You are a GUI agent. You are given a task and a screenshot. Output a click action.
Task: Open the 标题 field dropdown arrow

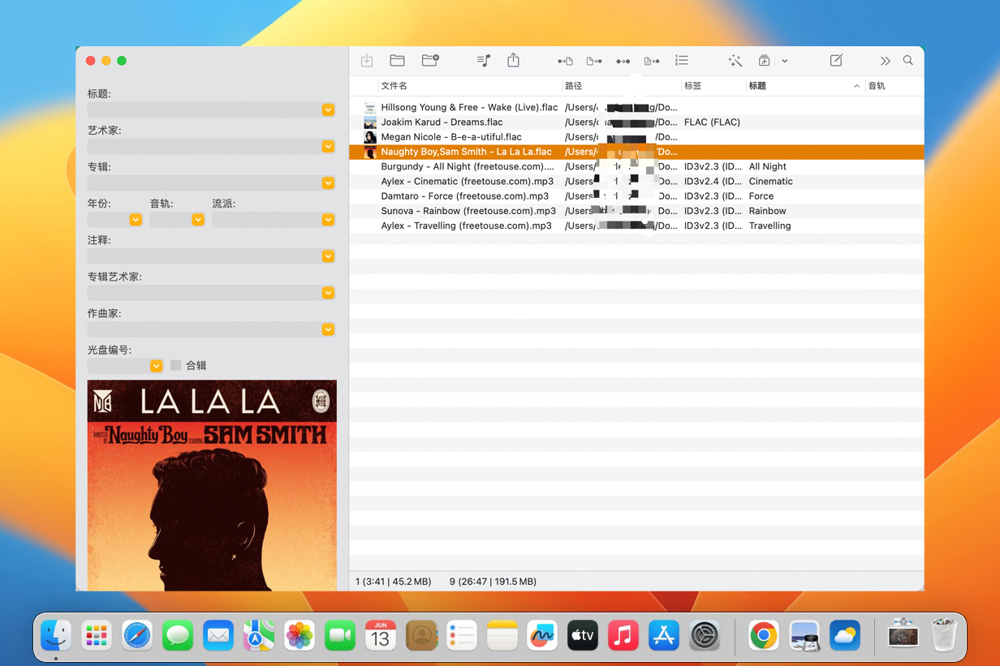pos(328,110)
